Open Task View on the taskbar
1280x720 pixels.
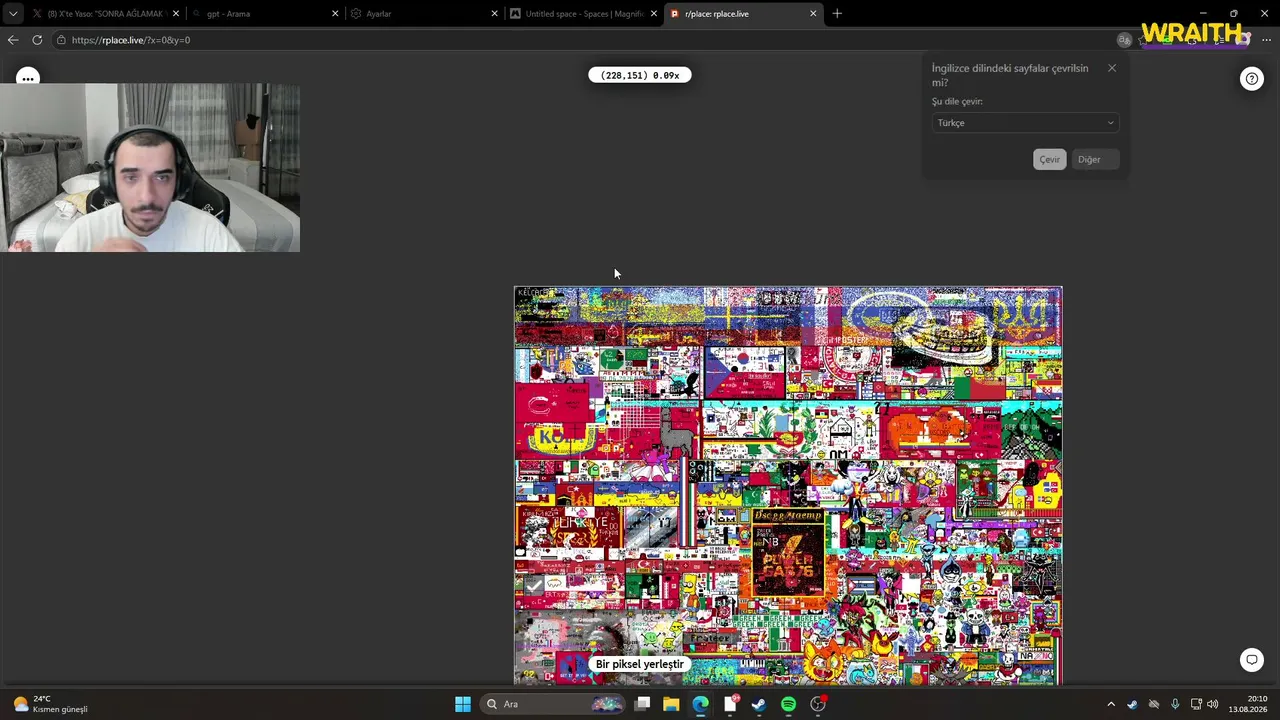(643, 704)
